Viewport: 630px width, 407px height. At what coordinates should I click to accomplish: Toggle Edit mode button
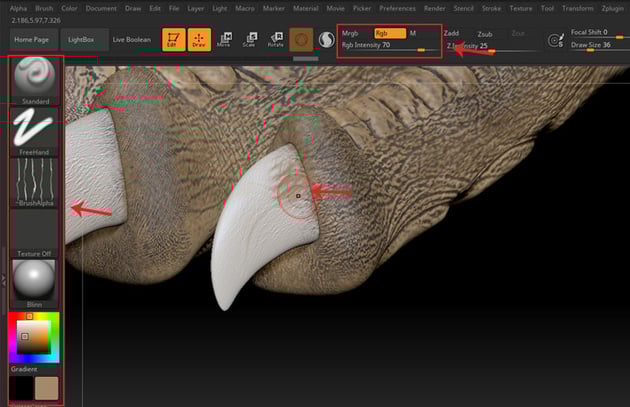(174, 39)
